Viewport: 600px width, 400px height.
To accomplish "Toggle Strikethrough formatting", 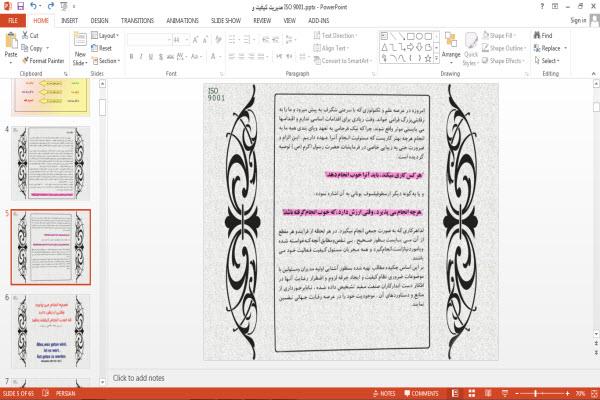I will coord(170,57).
